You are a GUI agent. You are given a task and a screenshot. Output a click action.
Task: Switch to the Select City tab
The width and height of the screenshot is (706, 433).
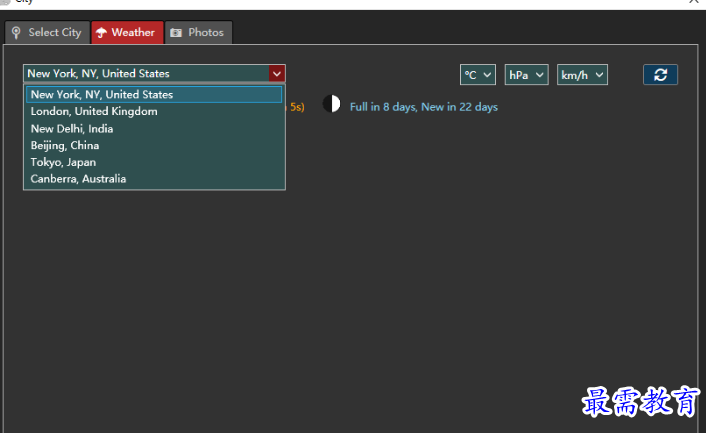coord(47,32)
